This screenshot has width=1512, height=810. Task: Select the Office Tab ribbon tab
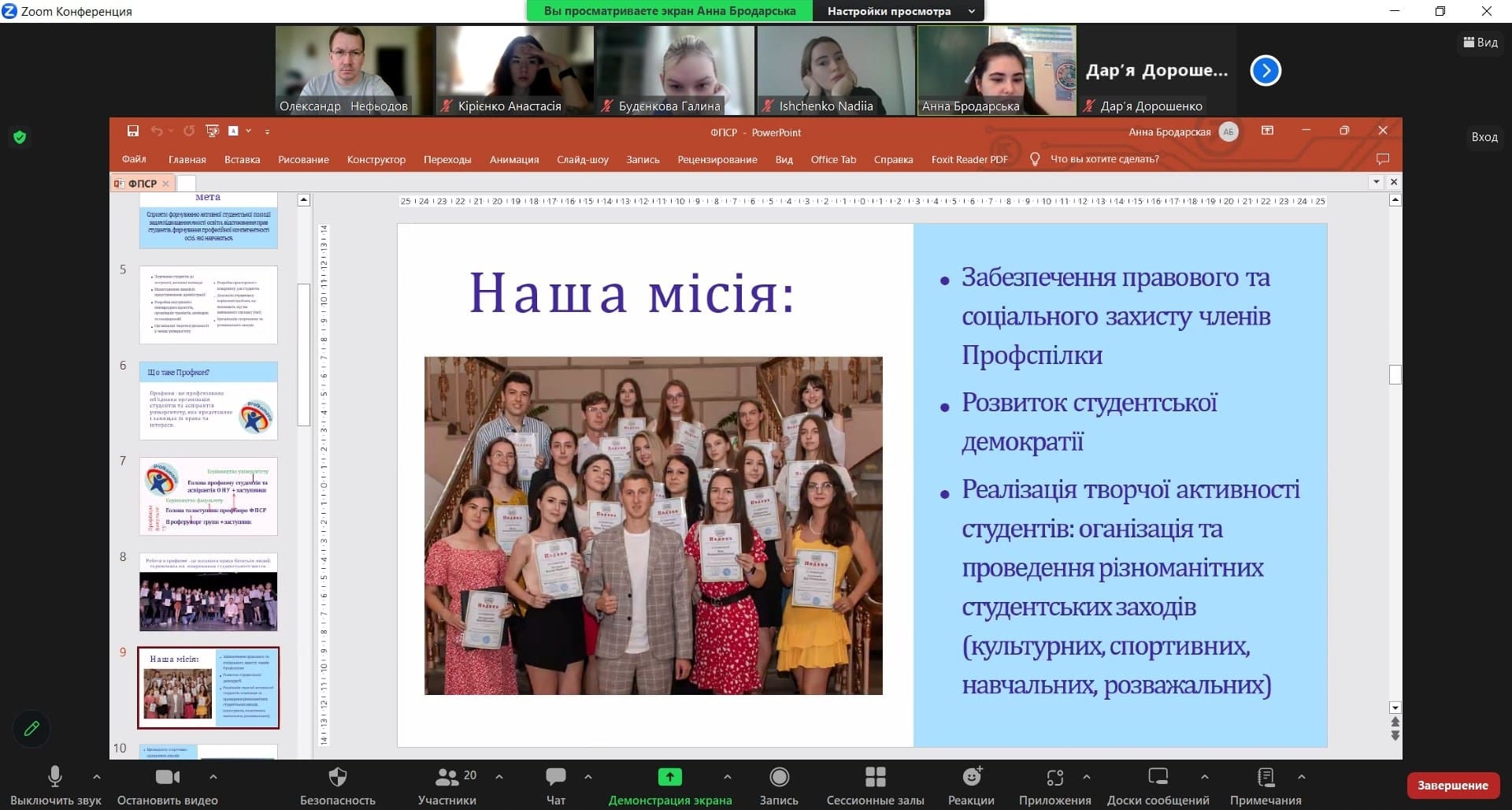point(833,159)
